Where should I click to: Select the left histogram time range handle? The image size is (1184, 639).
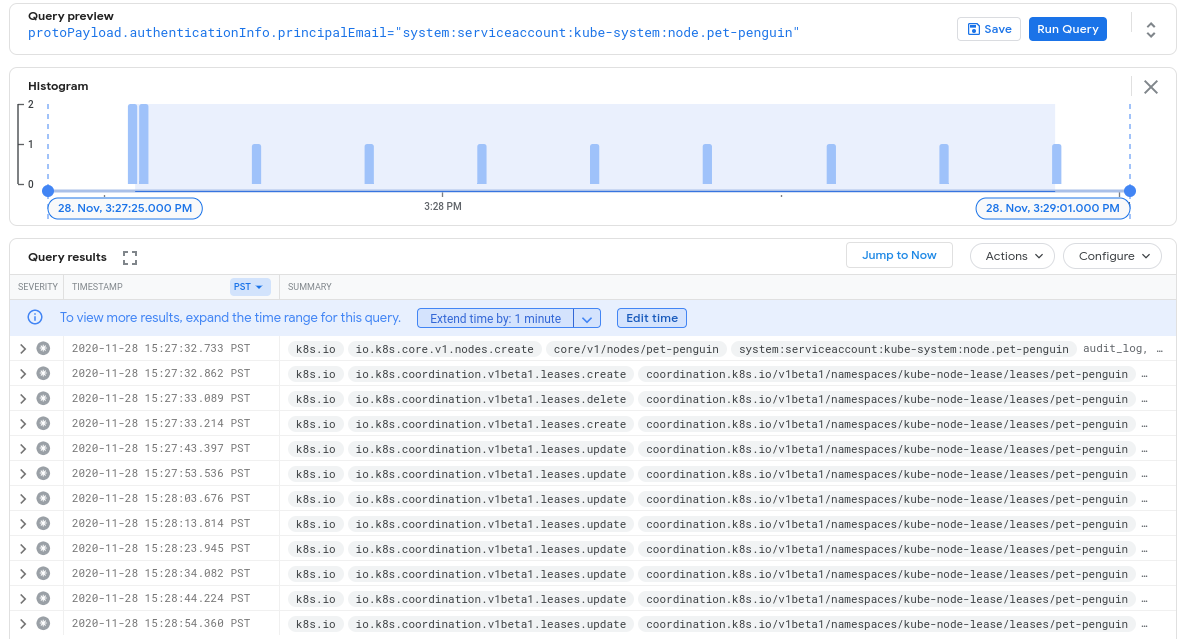[48, 191]
